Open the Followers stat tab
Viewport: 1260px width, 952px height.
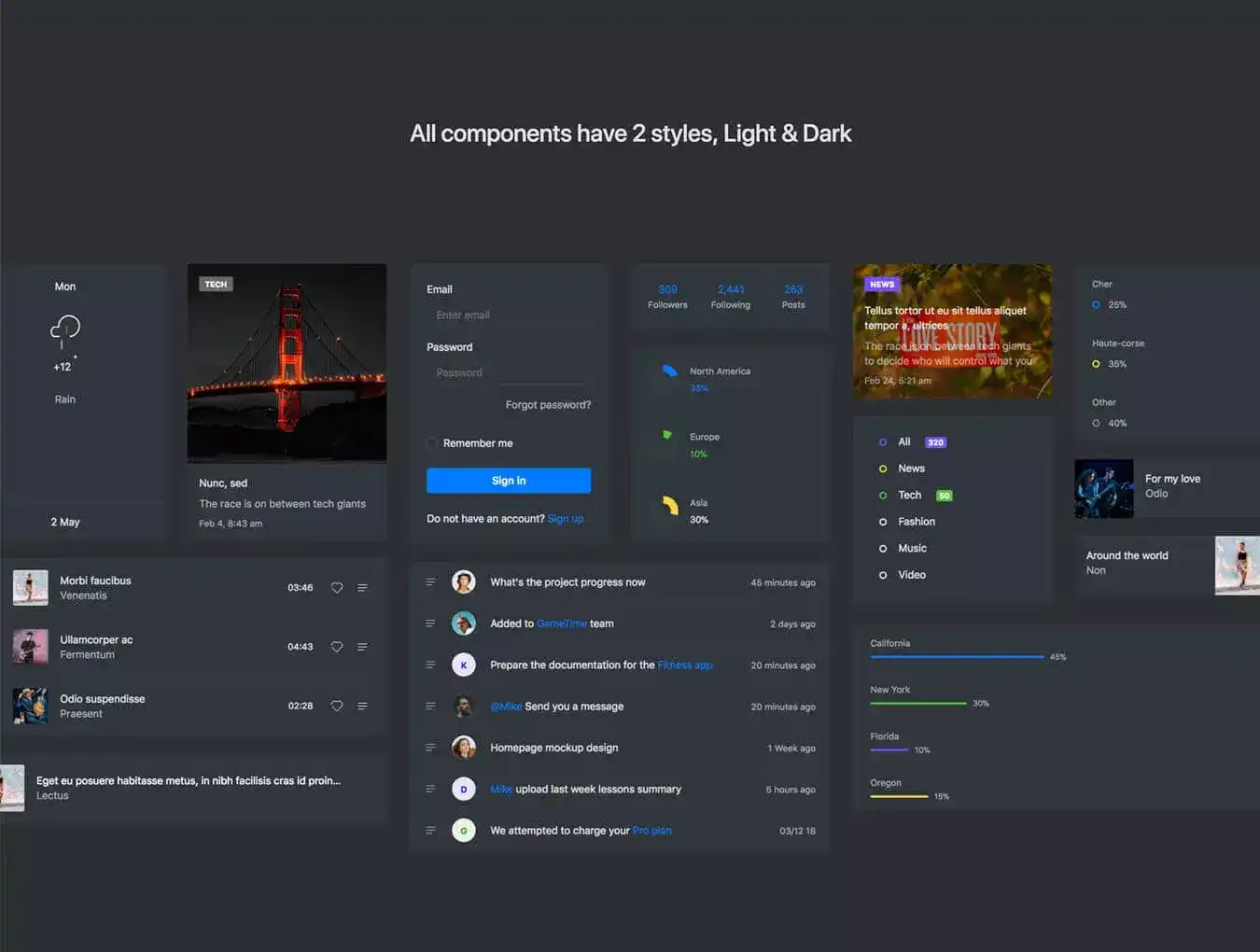click(667, 297)
